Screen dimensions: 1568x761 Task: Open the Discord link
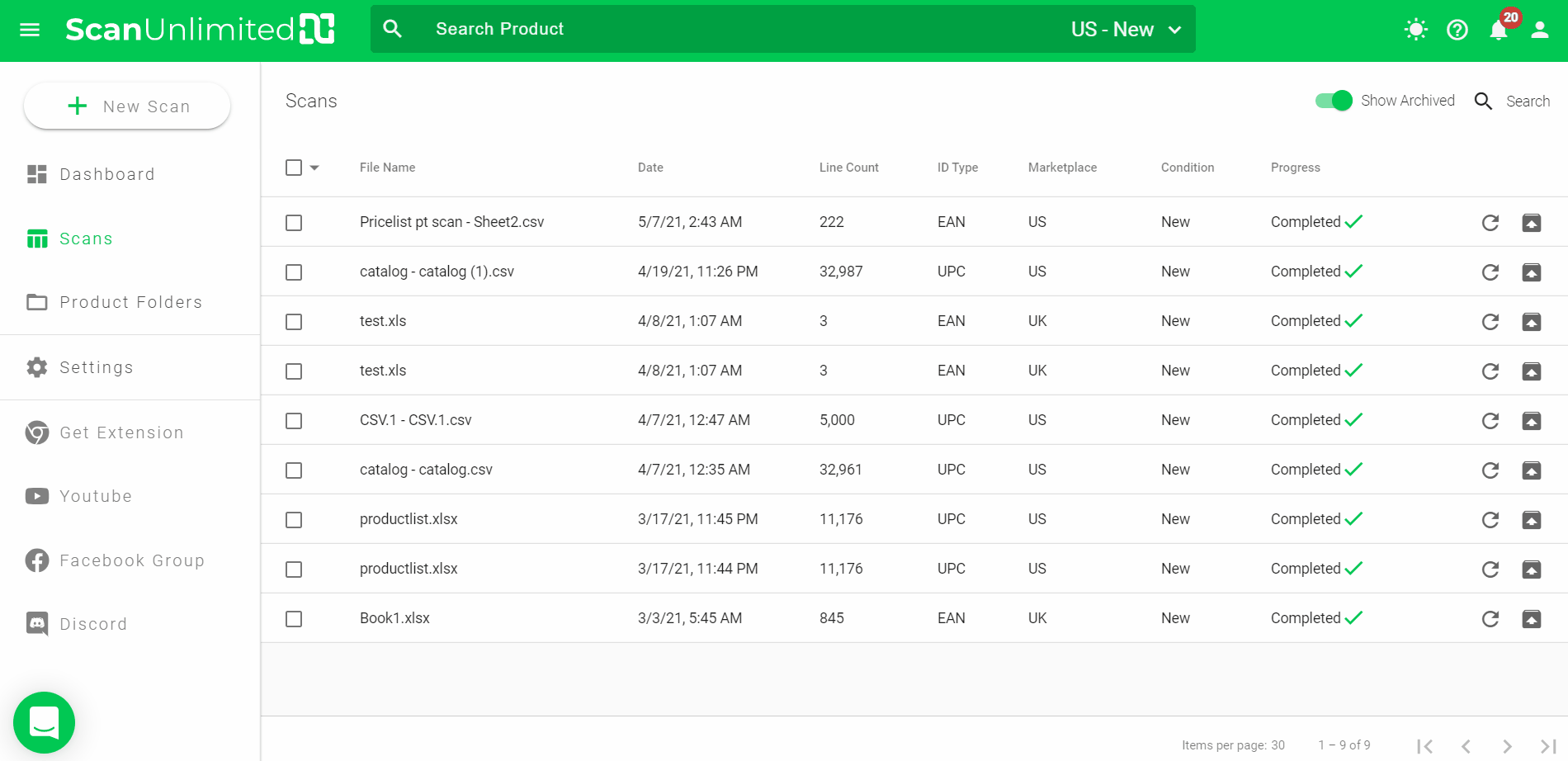pos(92,624)
